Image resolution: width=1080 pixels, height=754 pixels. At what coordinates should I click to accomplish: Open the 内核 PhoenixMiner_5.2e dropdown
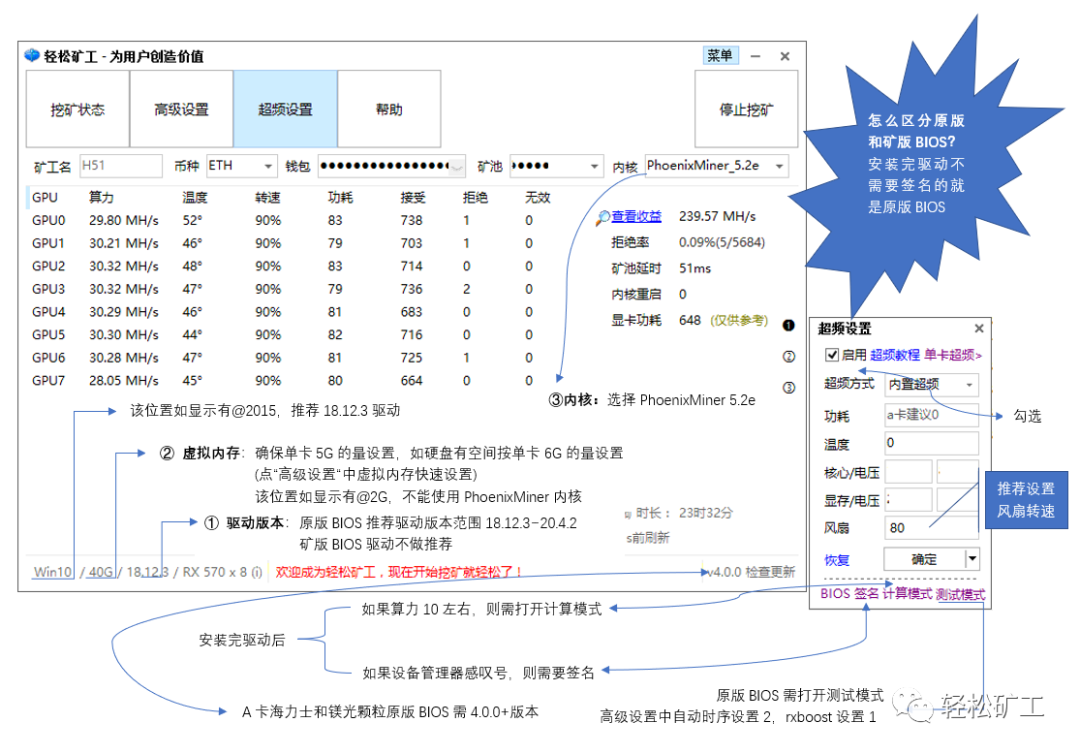click(779, 166)
